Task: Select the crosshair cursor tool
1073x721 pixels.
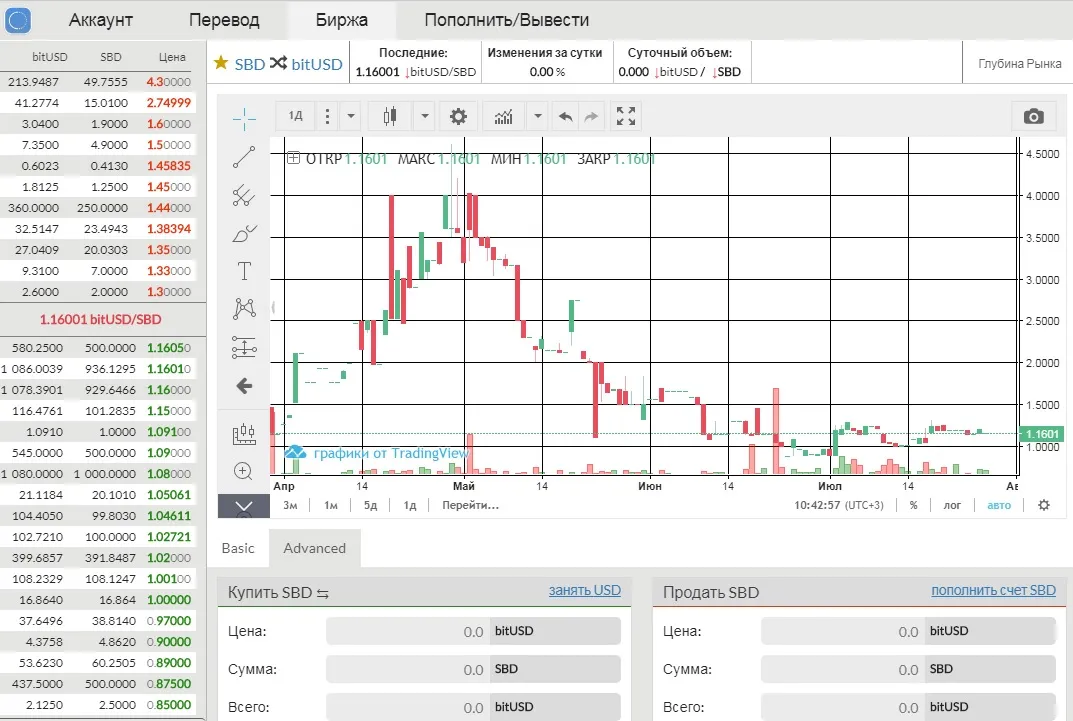Action: (244, 119)
